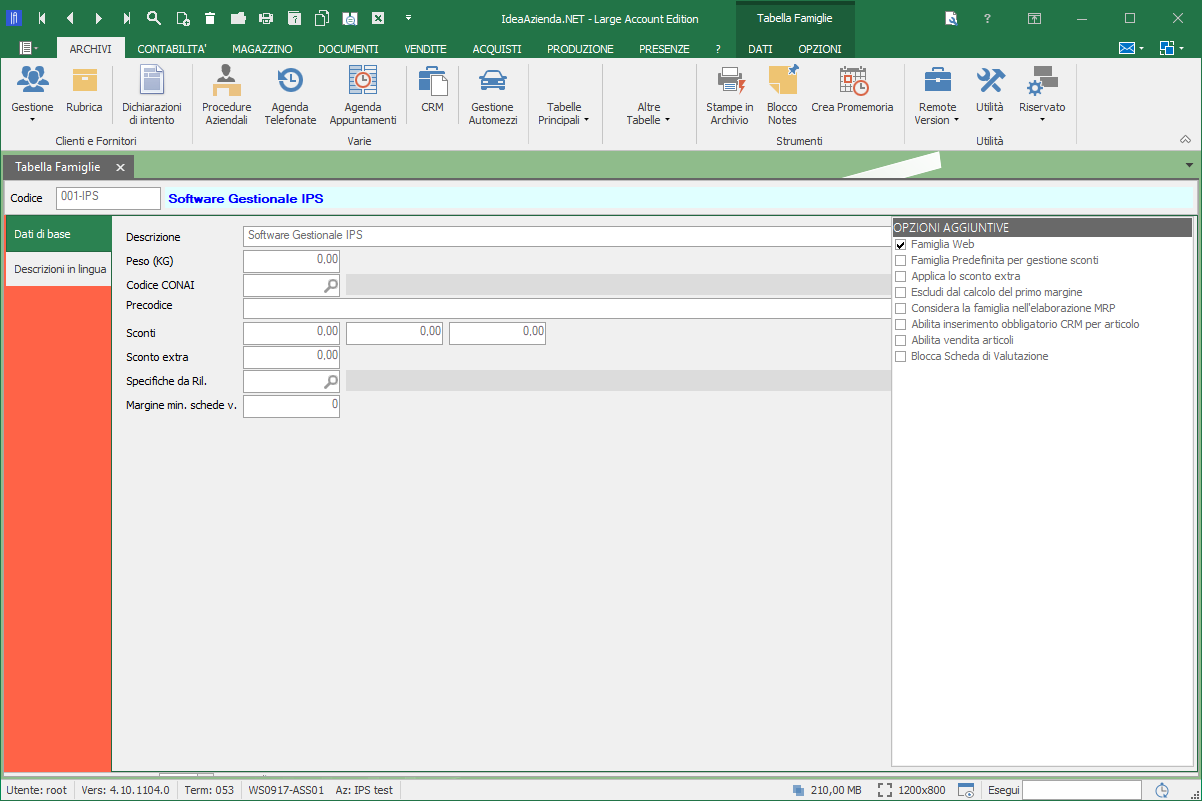This screenshot has height=801, width=1202.
Task: Open Riservato dropdown
Action: (1042, 95)
